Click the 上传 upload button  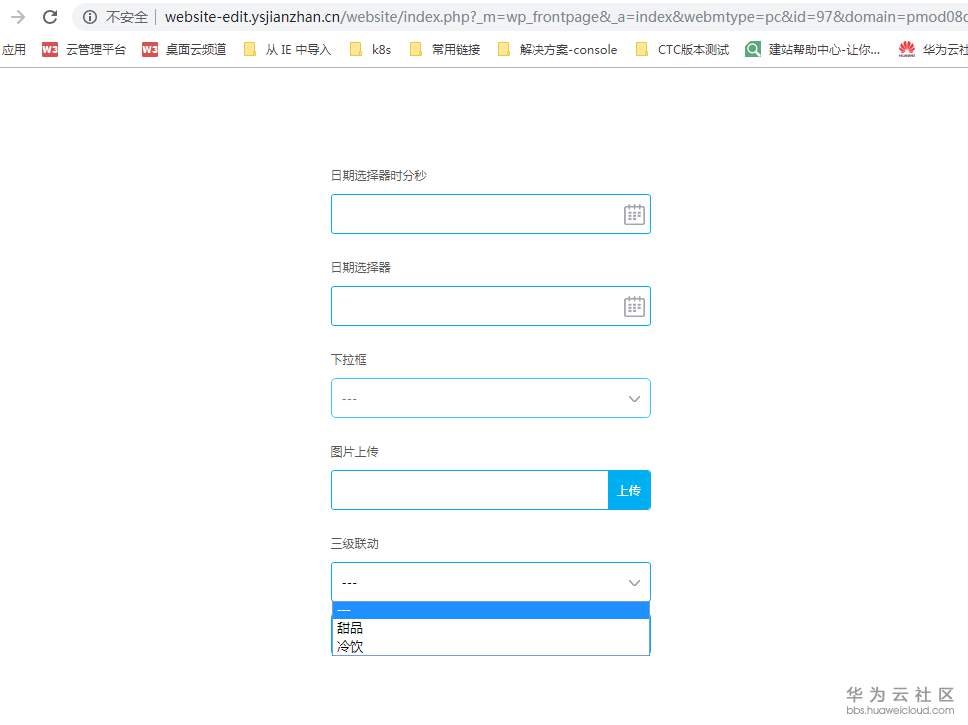click(x=629, y=490)
